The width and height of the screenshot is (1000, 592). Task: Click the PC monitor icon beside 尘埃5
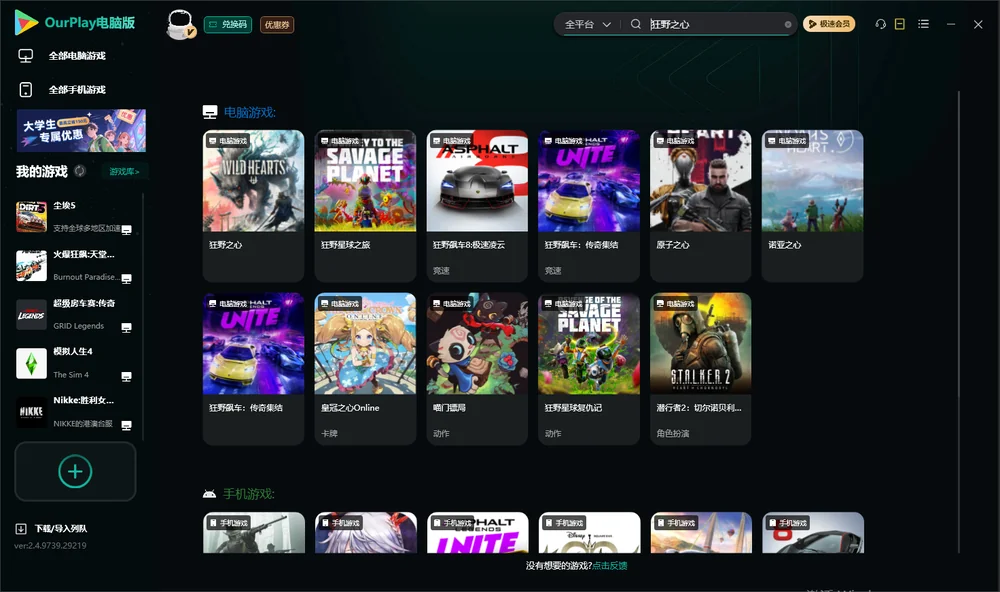[x=126, y=230]
